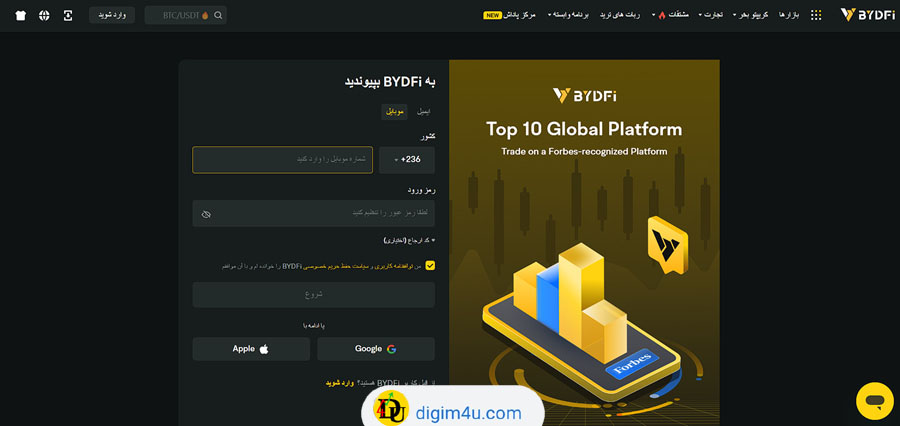Click the Top 10 Global Platform banner

pyautogui.click(x=584, y=242)
